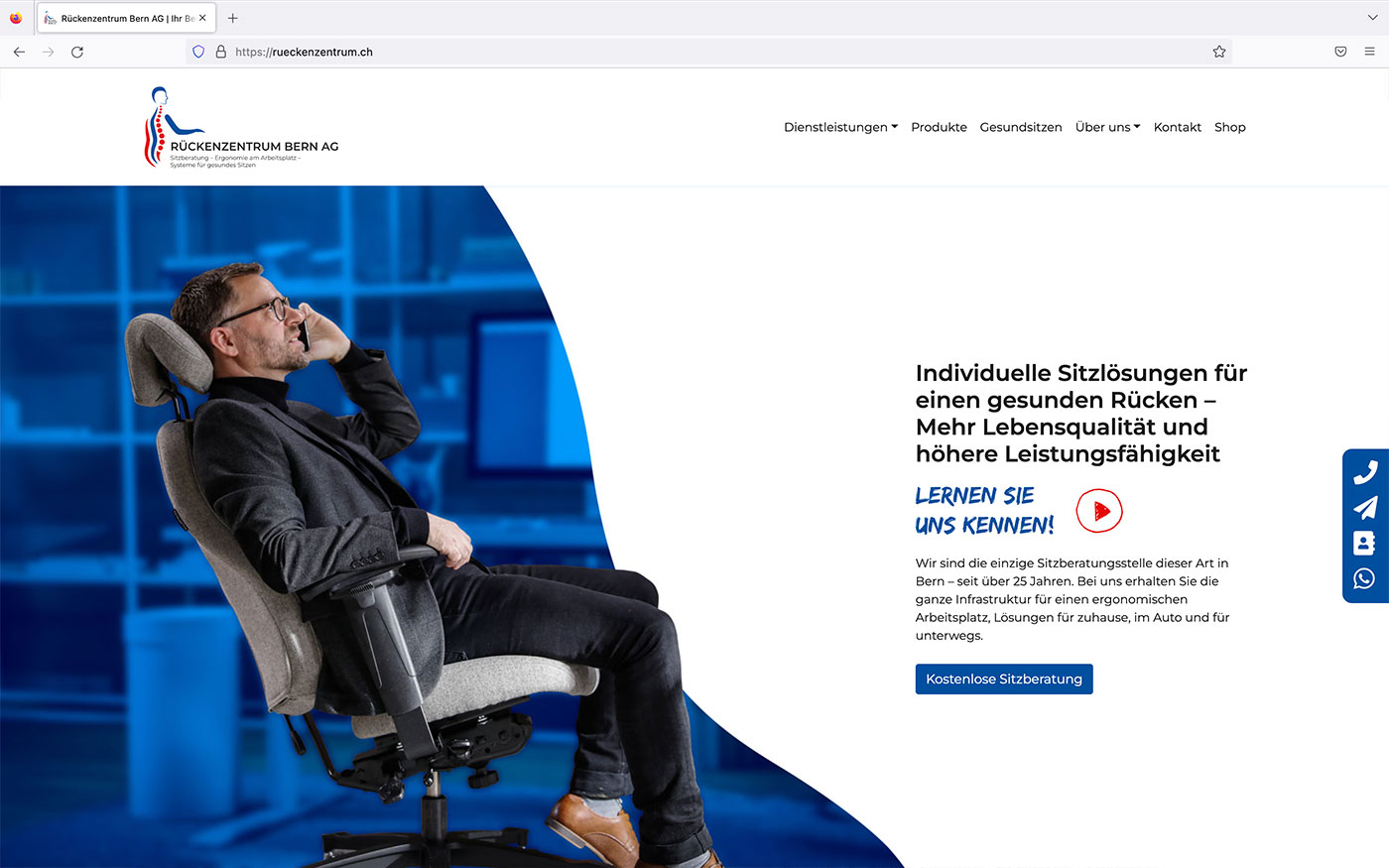Click the phone icon in side panel
Screen dimensions: 1389x868
click(x=1365, y=472)
